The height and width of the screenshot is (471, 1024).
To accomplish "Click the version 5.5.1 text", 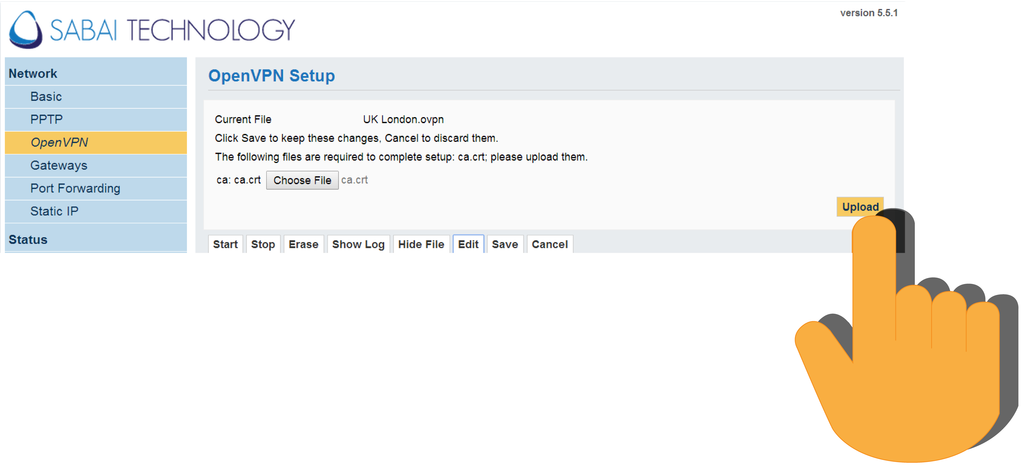I will pos(869,12).
